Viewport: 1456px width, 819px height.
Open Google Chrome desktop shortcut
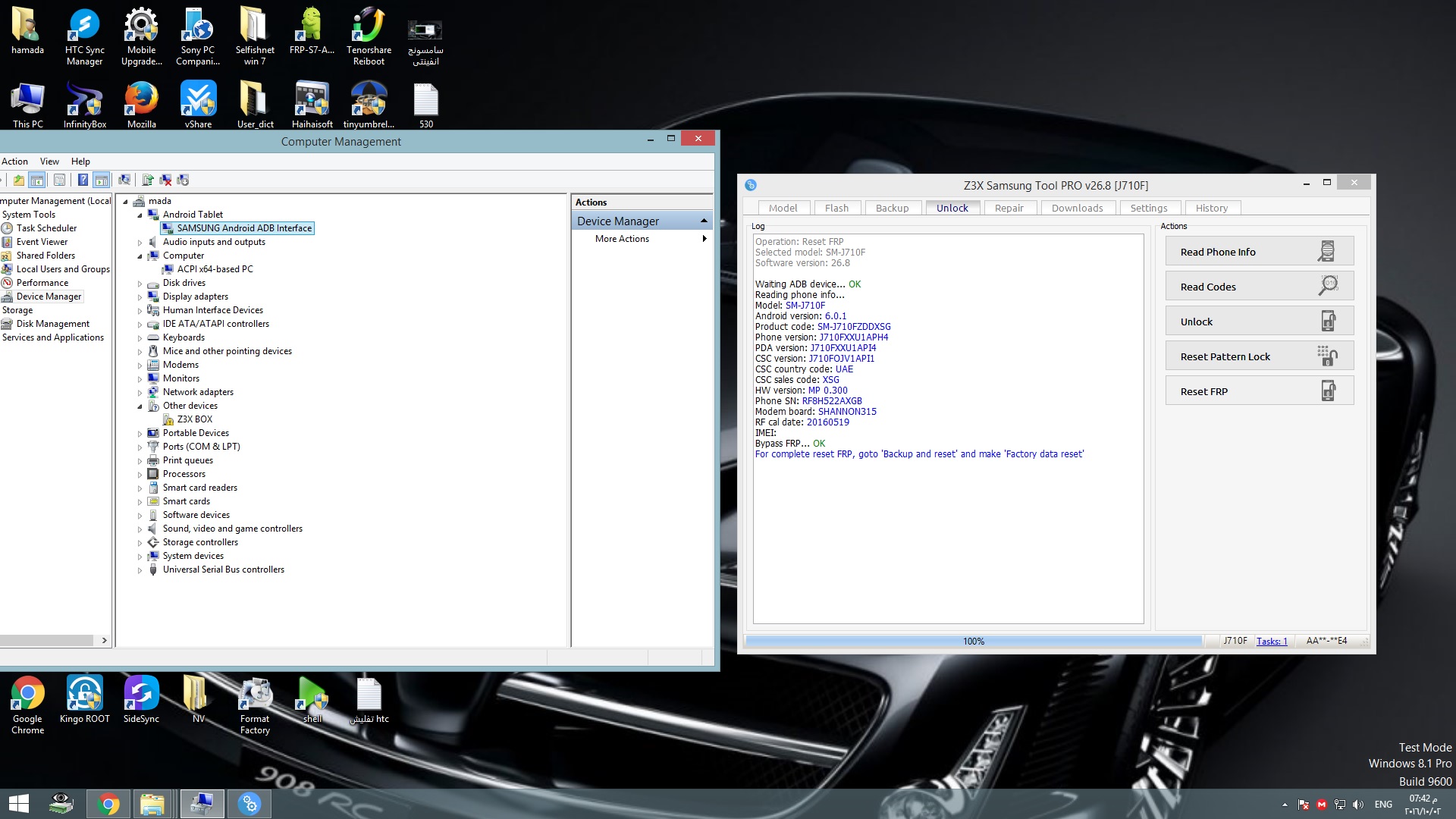tap(27, 705)
